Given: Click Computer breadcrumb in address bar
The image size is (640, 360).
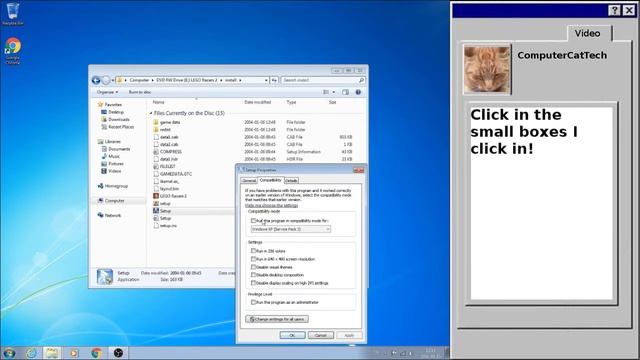Looking at the screenshot, I should (139, 80).
